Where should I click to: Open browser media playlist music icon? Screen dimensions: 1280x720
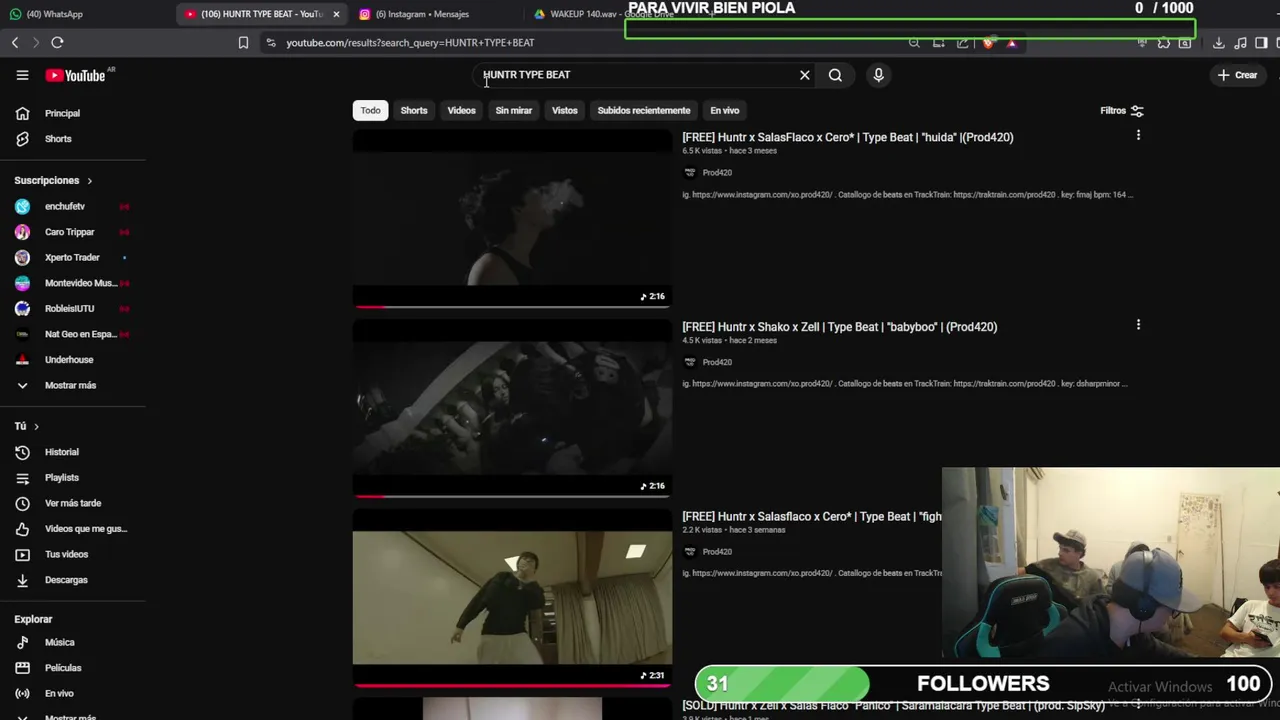1240,43
